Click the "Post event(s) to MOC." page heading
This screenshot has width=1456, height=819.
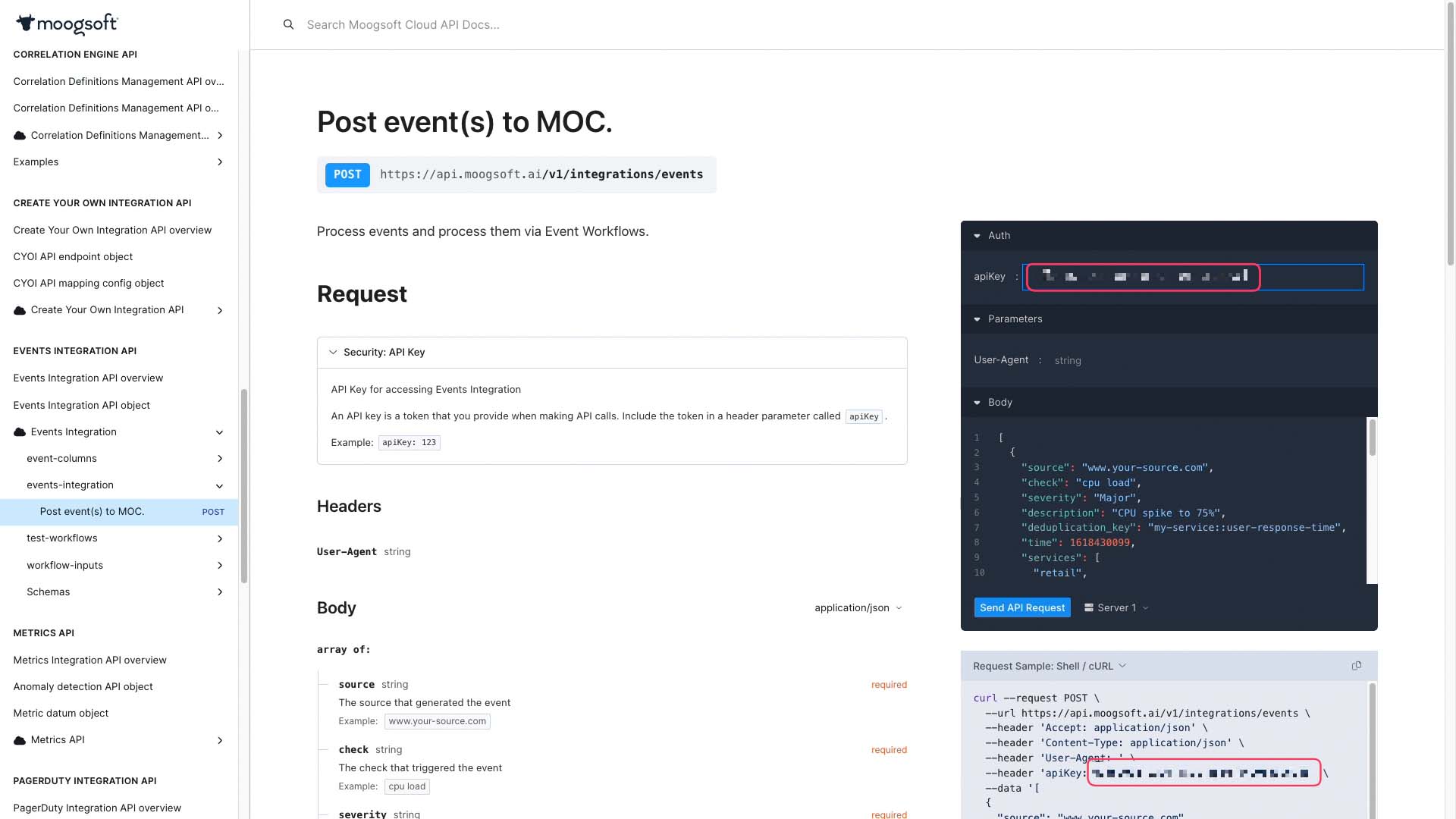pyautogui.click(x=464, y=122)
